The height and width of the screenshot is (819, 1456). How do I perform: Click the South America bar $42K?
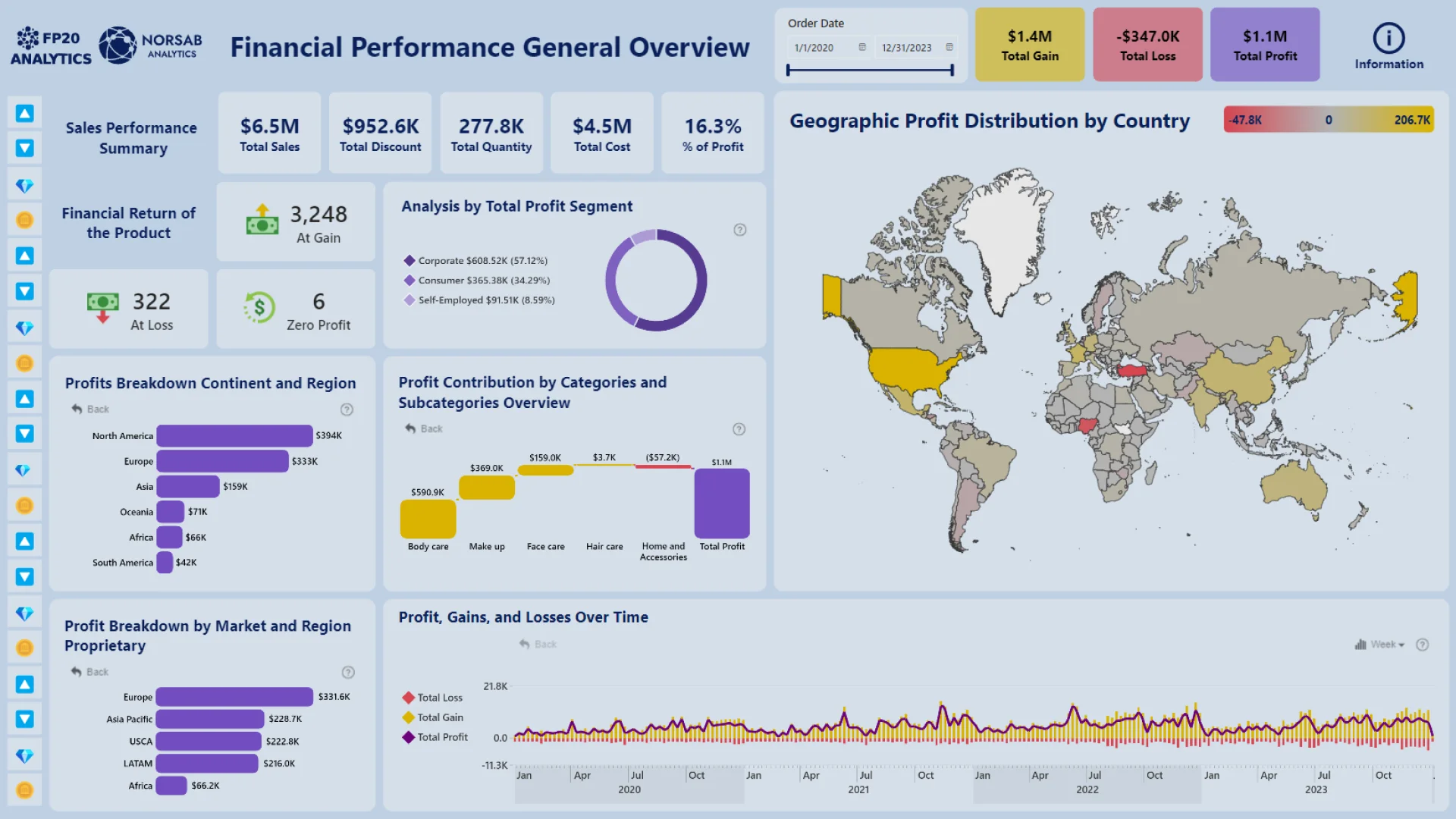coord(165,562)
